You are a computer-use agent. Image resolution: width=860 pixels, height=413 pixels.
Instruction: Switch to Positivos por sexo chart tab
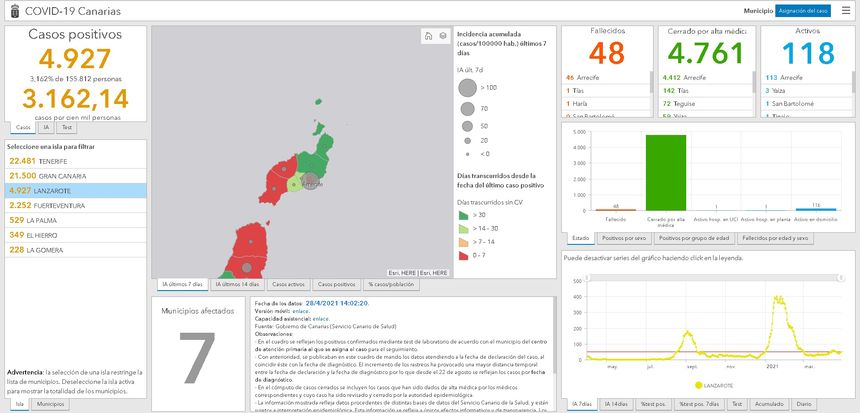click(626, 239)
